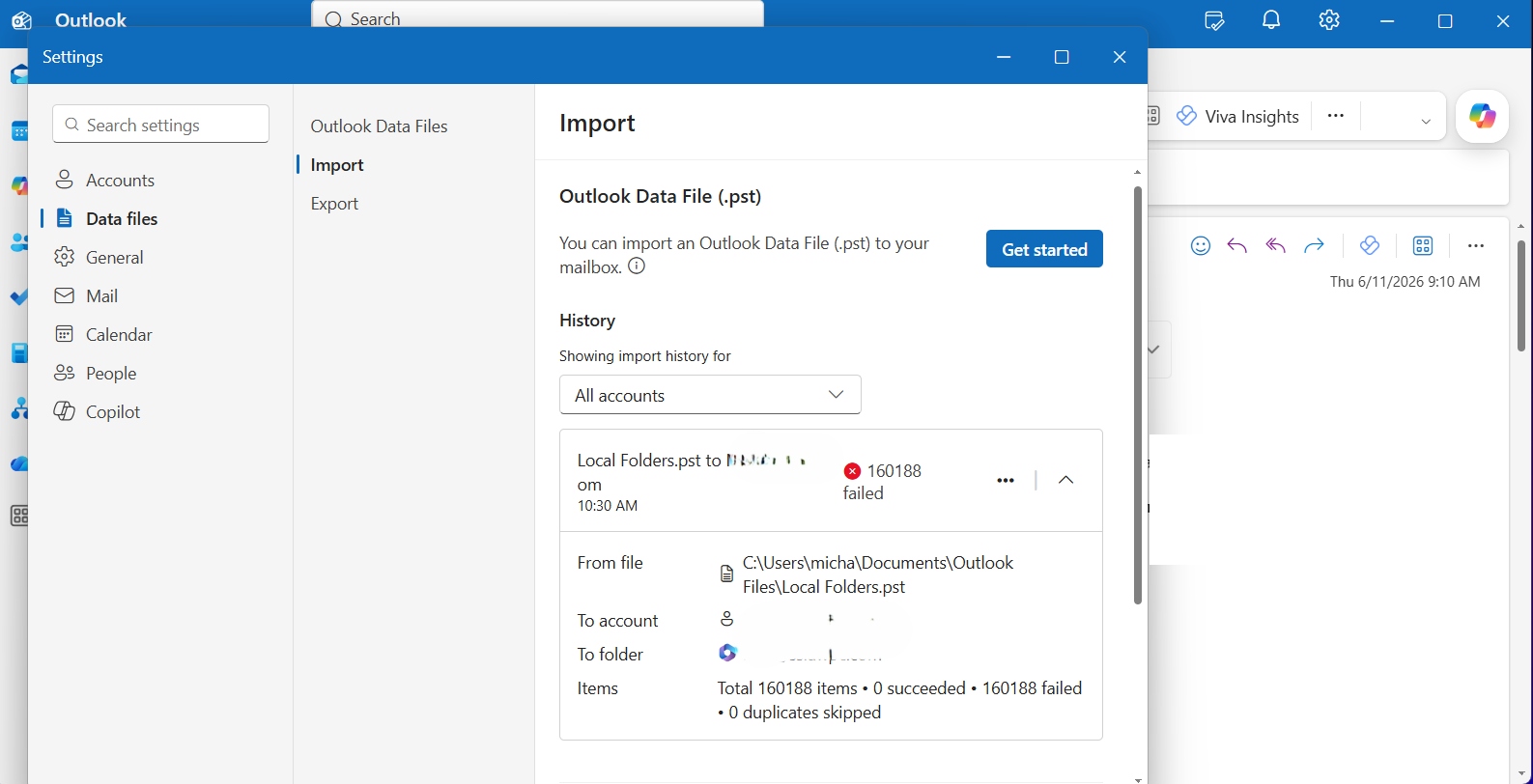The height and width of the screenshot is (784, 1533).
Task: Open ellipsis menu for Local Folders.pst import
Action: pyautogui.click(x=1006, y=480)
